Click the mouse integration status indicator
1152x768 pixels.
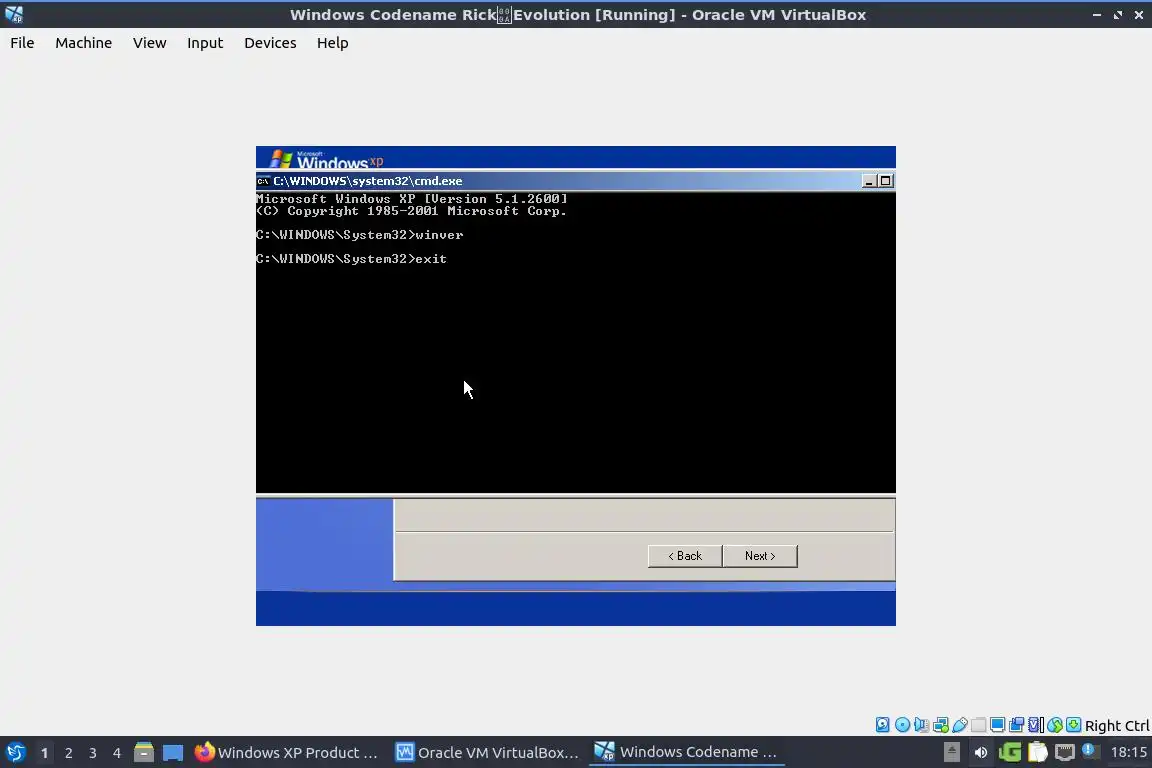(1055, 725)
